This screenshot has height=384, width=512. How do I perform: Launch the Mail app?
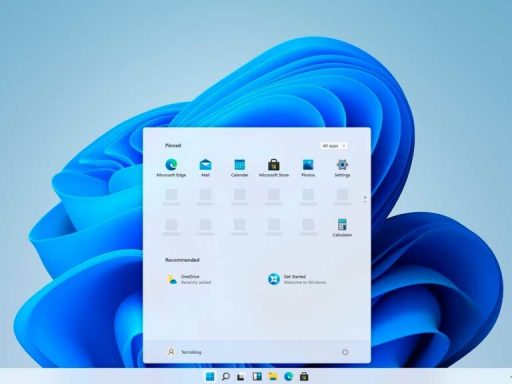tap(205, 168)
